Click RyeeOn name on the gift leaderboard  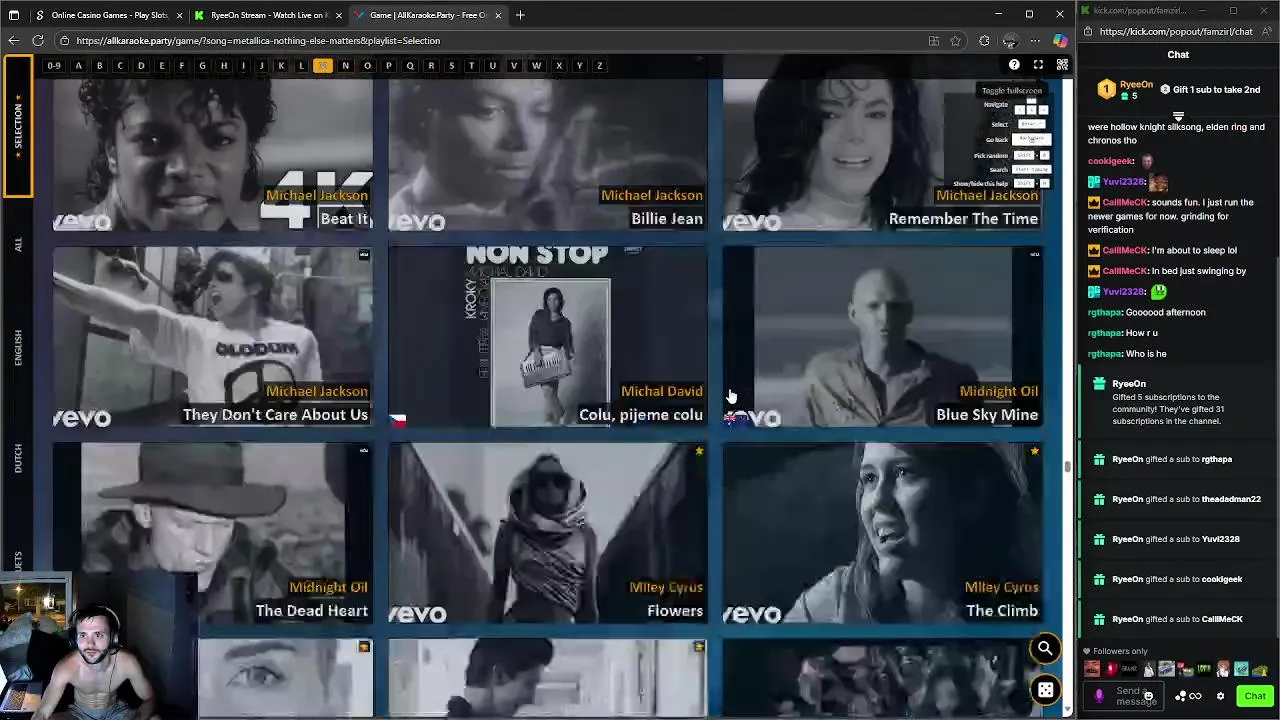pyautogui.click(x=1136, y=85)
